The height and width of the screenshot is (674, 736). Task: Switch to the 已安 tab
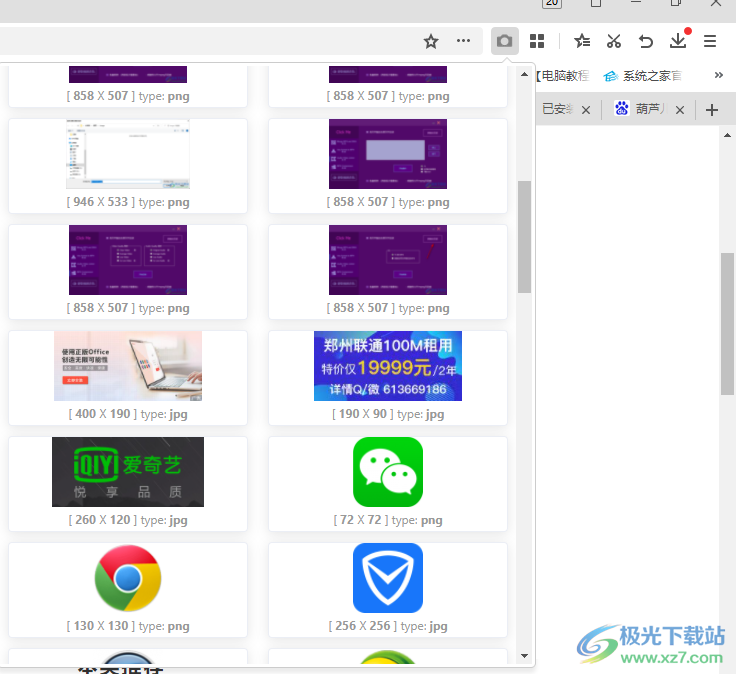[x=557, y=109]
